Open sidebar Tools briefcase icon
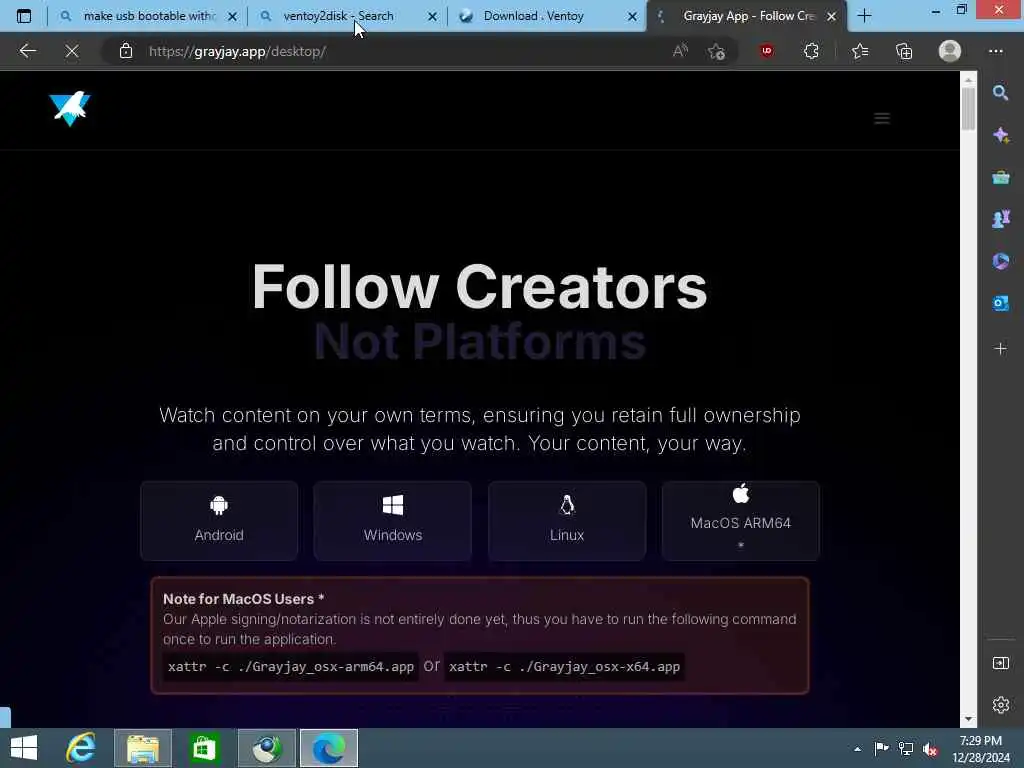Viewport: 1024px width, 768px height. tap(1000, 177)
